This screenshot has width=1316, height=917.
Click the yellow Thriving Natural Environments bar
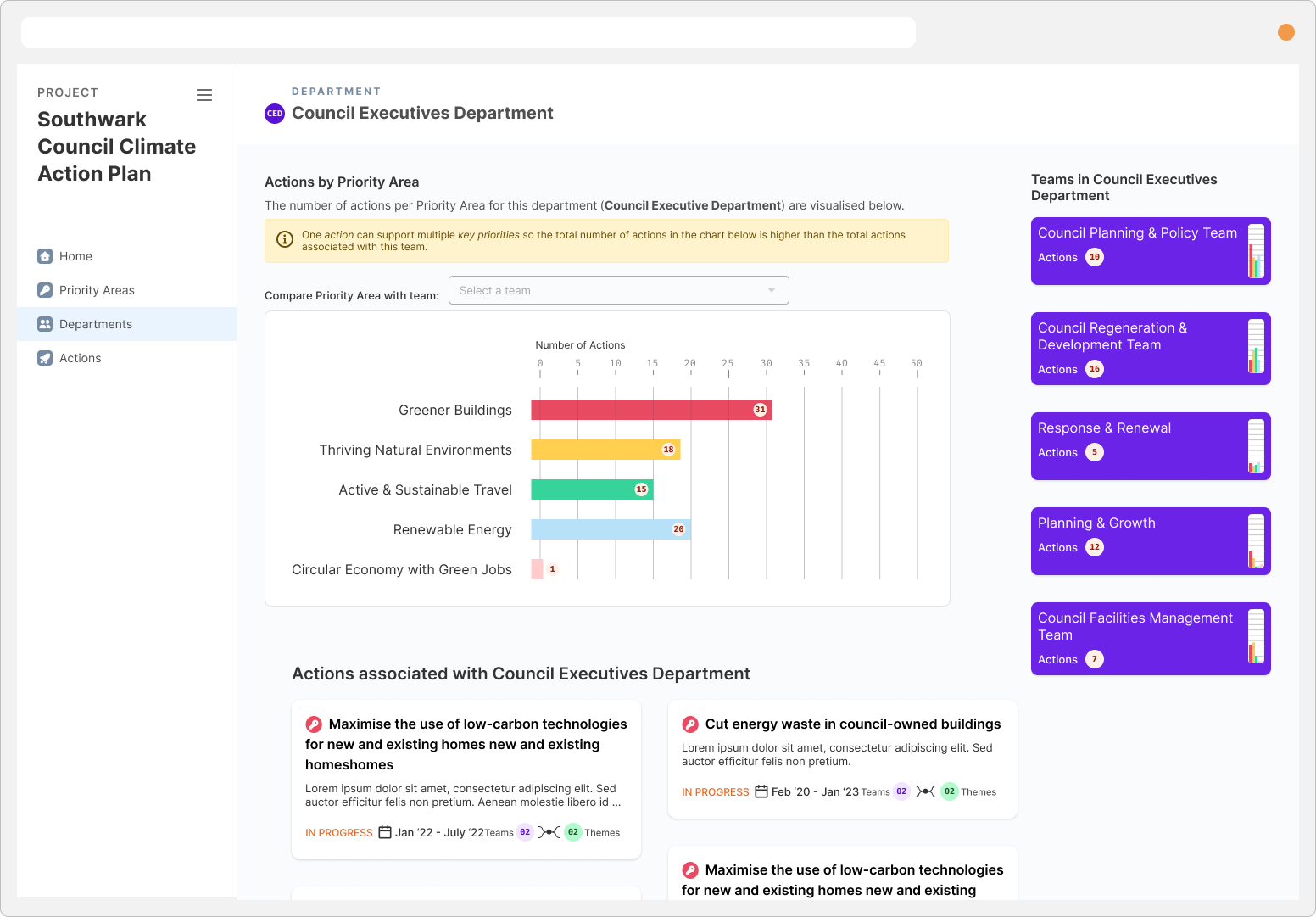coord(605,450)
